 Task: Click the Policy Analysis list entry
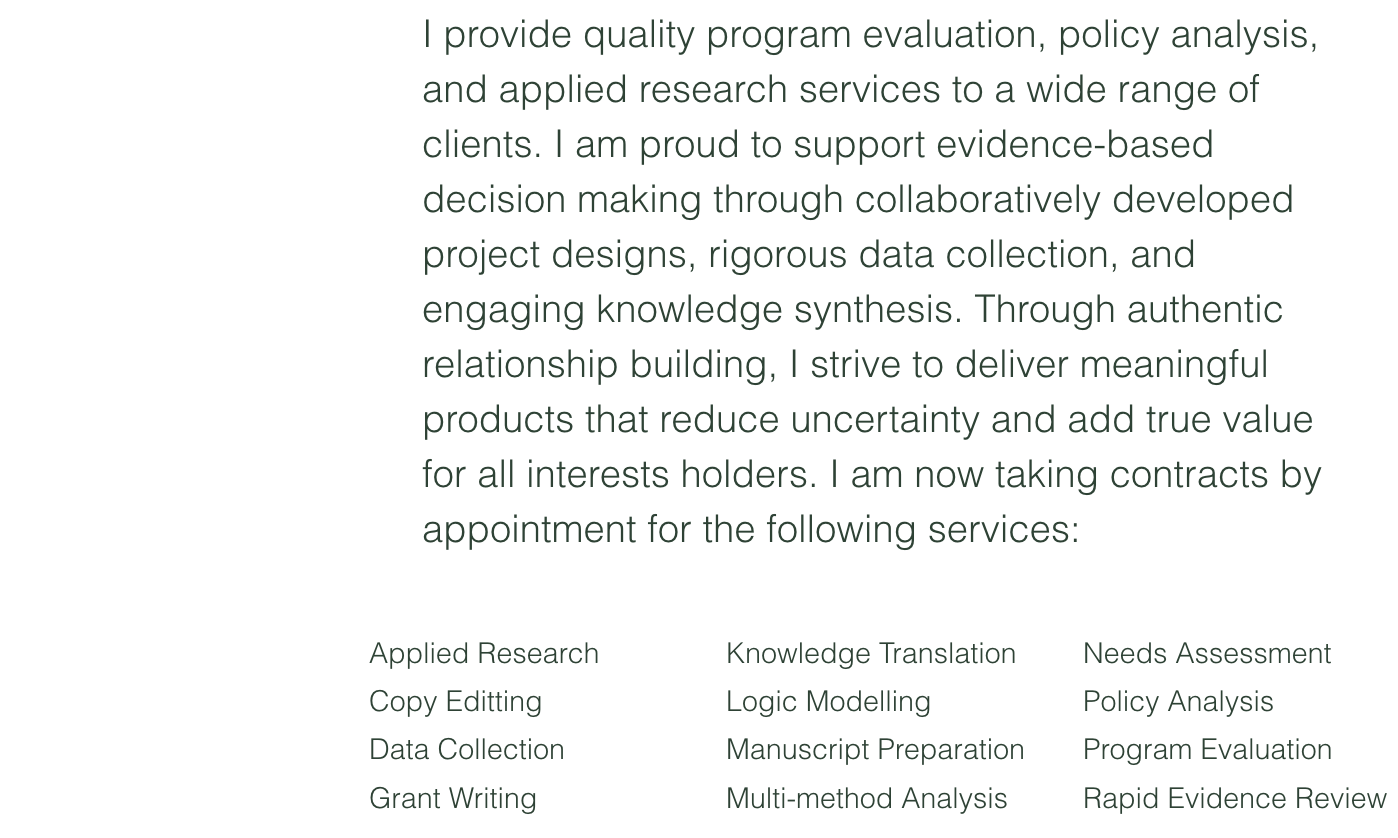(1178, 702)
